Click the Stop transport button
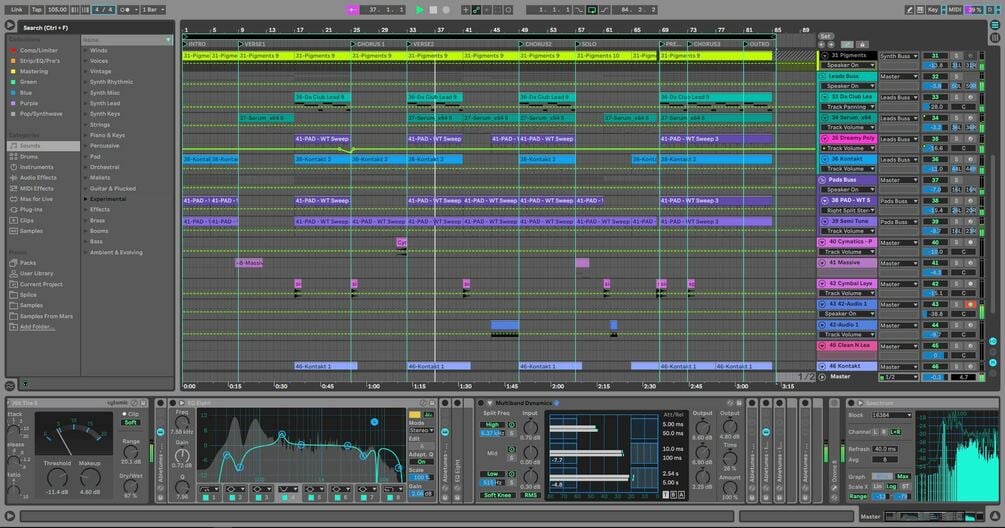1005x528 pixels. 433,10
